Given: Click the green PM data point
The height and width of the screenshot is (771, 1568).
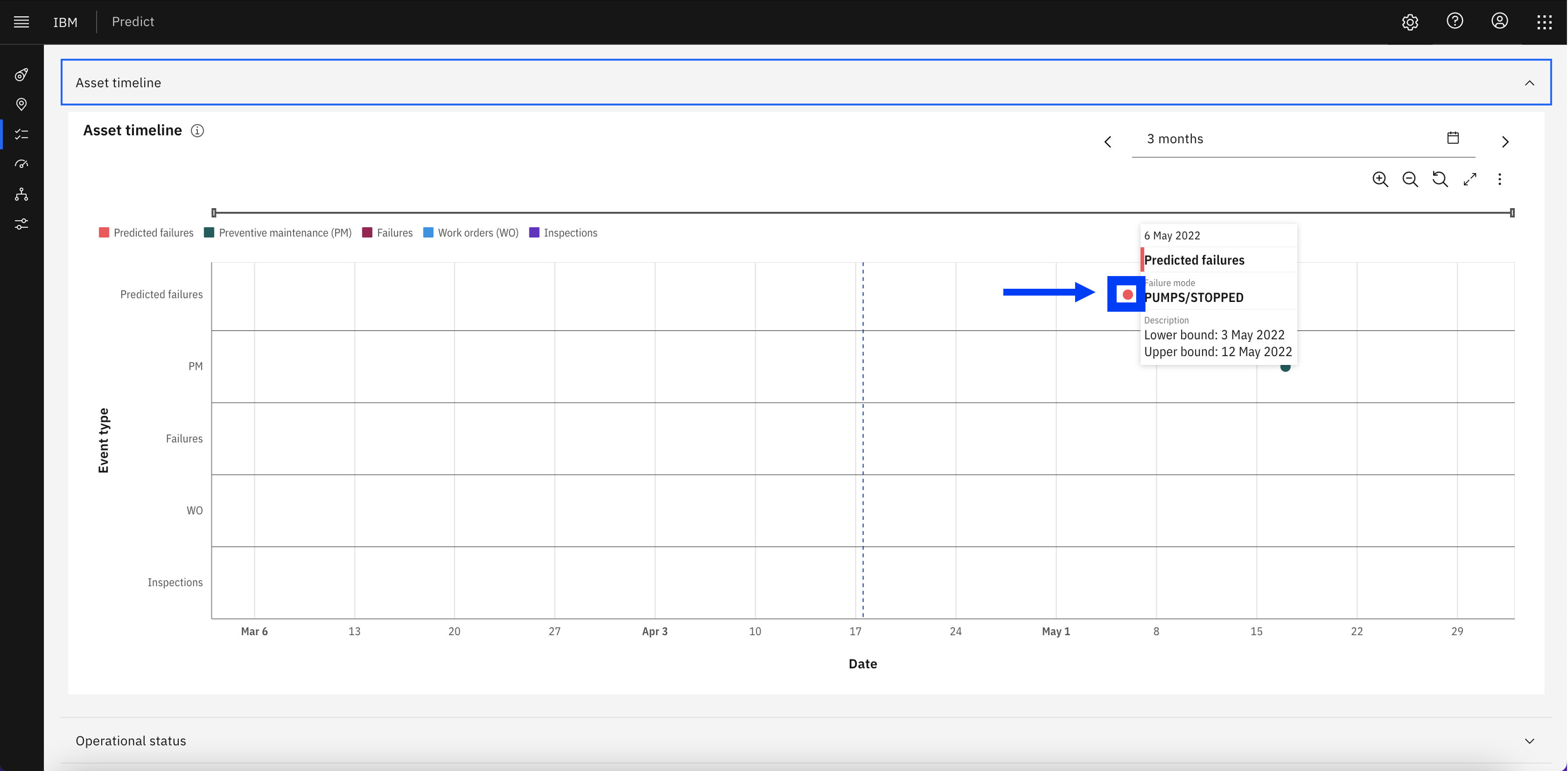Looking at the screenshot, I should [x=1286, y=367].
